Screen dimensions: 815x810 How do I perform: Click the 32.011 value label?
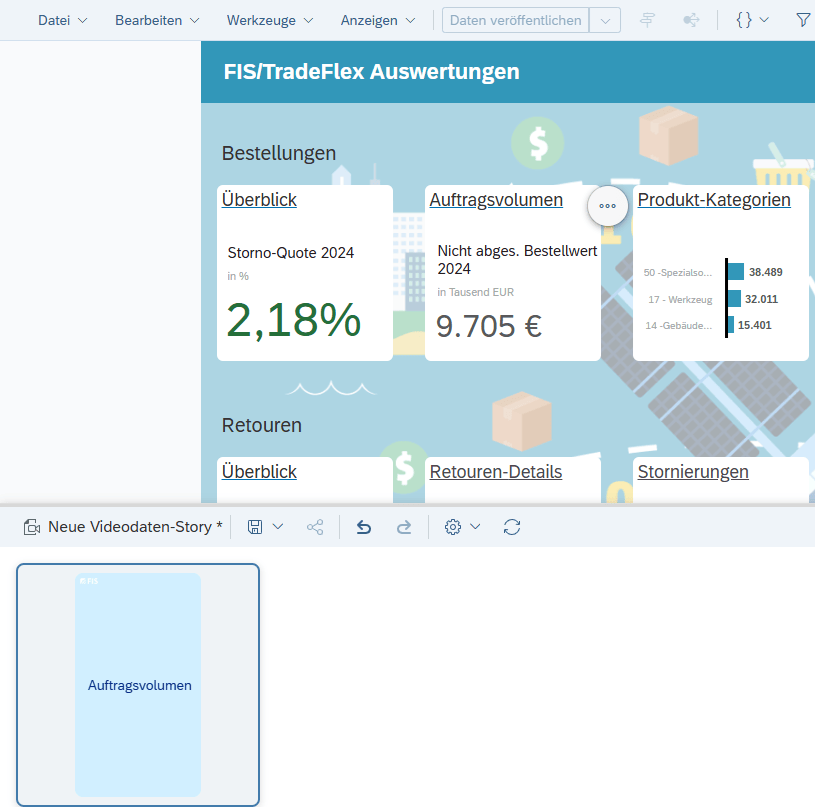click(x=761, y=299)
